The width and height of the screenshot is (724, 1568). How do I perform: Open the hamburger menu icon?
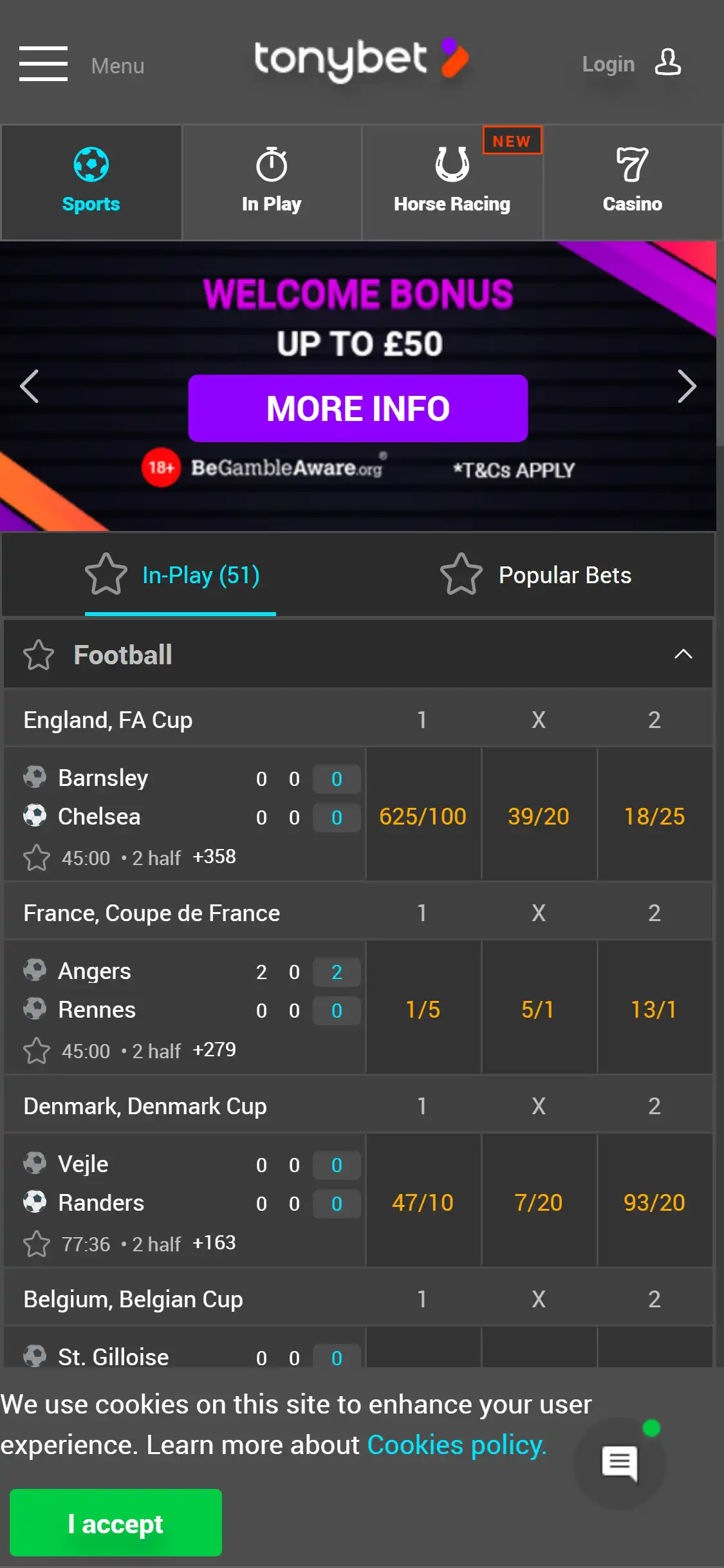43,64
